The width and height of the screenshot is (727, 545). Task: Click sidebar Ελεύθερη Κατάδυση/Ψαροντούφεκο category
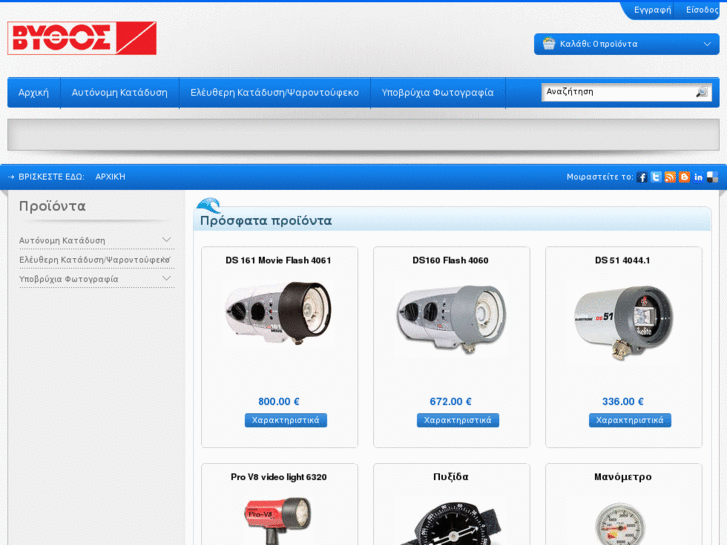click(x=95, y=260)
